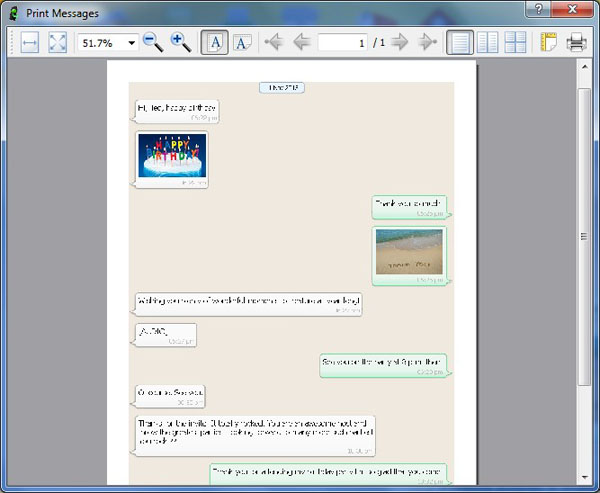
Task: Click the page number input field
Action: pos(342,42)
